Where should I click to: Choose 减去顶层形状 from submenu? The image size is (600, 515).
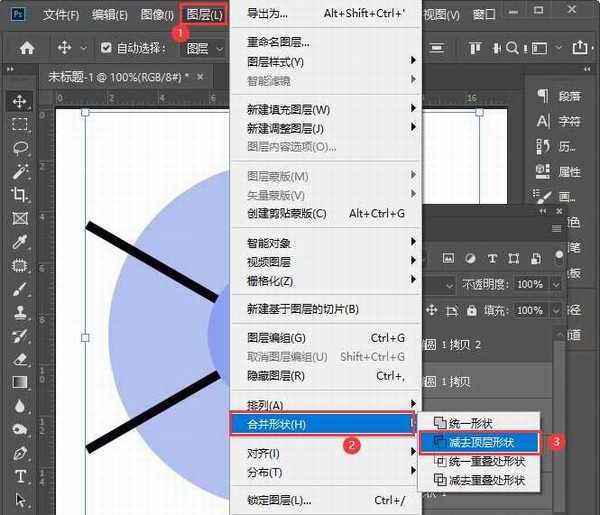point(479,441)
